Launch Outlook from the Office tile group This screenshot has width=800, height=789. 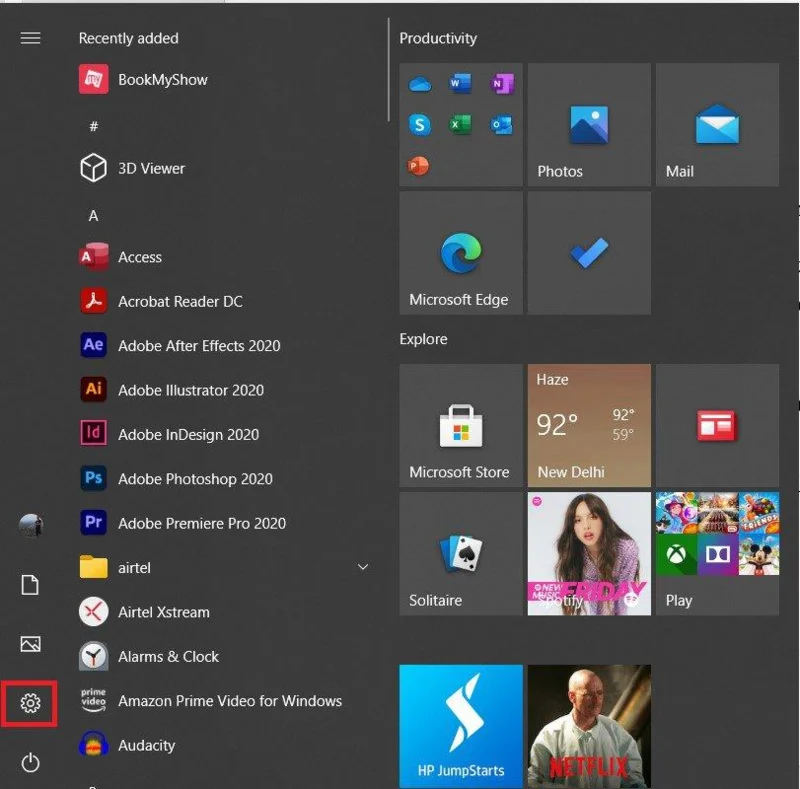click(x=502, y=125)
